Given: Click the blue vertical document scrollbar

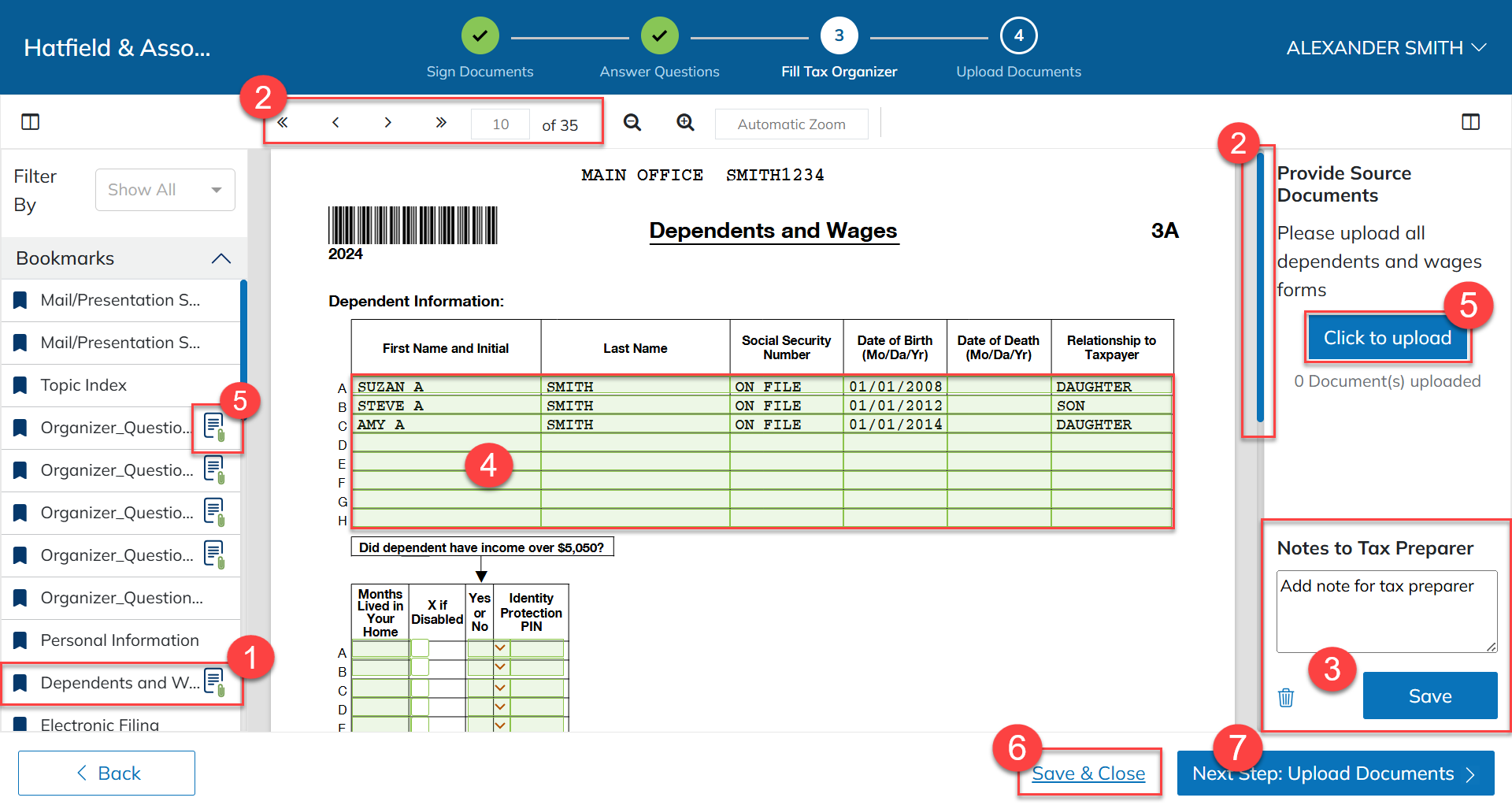Looking at the screenshot, I should click(1260, 287).
